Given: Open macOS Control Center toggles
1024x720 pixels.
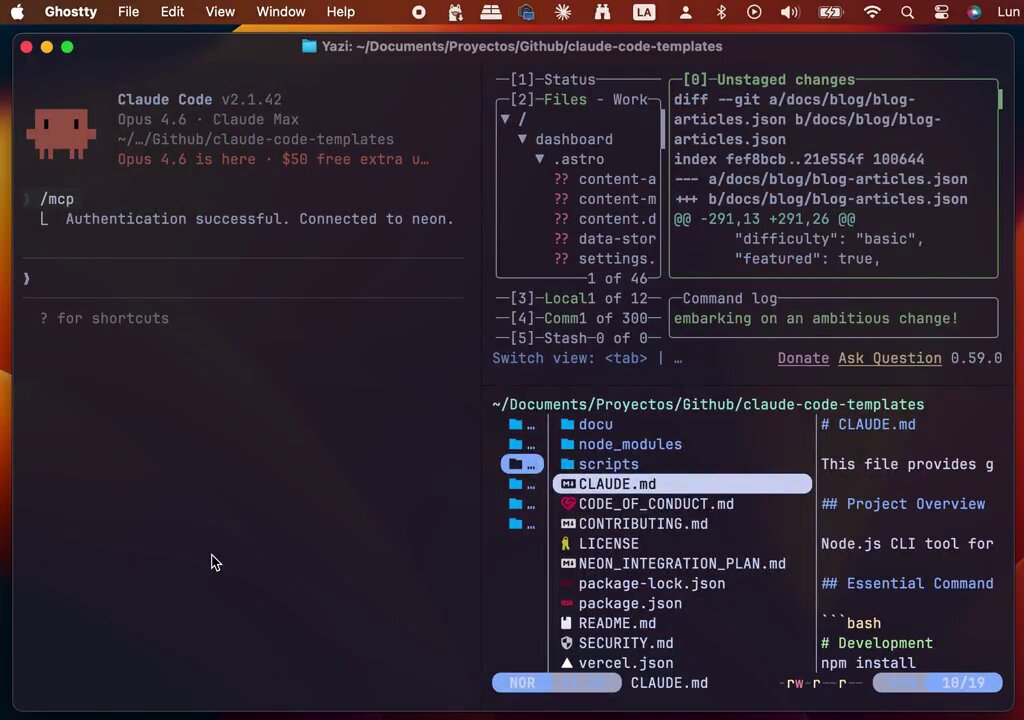Looking at the screenshot, I should [941, 12].
